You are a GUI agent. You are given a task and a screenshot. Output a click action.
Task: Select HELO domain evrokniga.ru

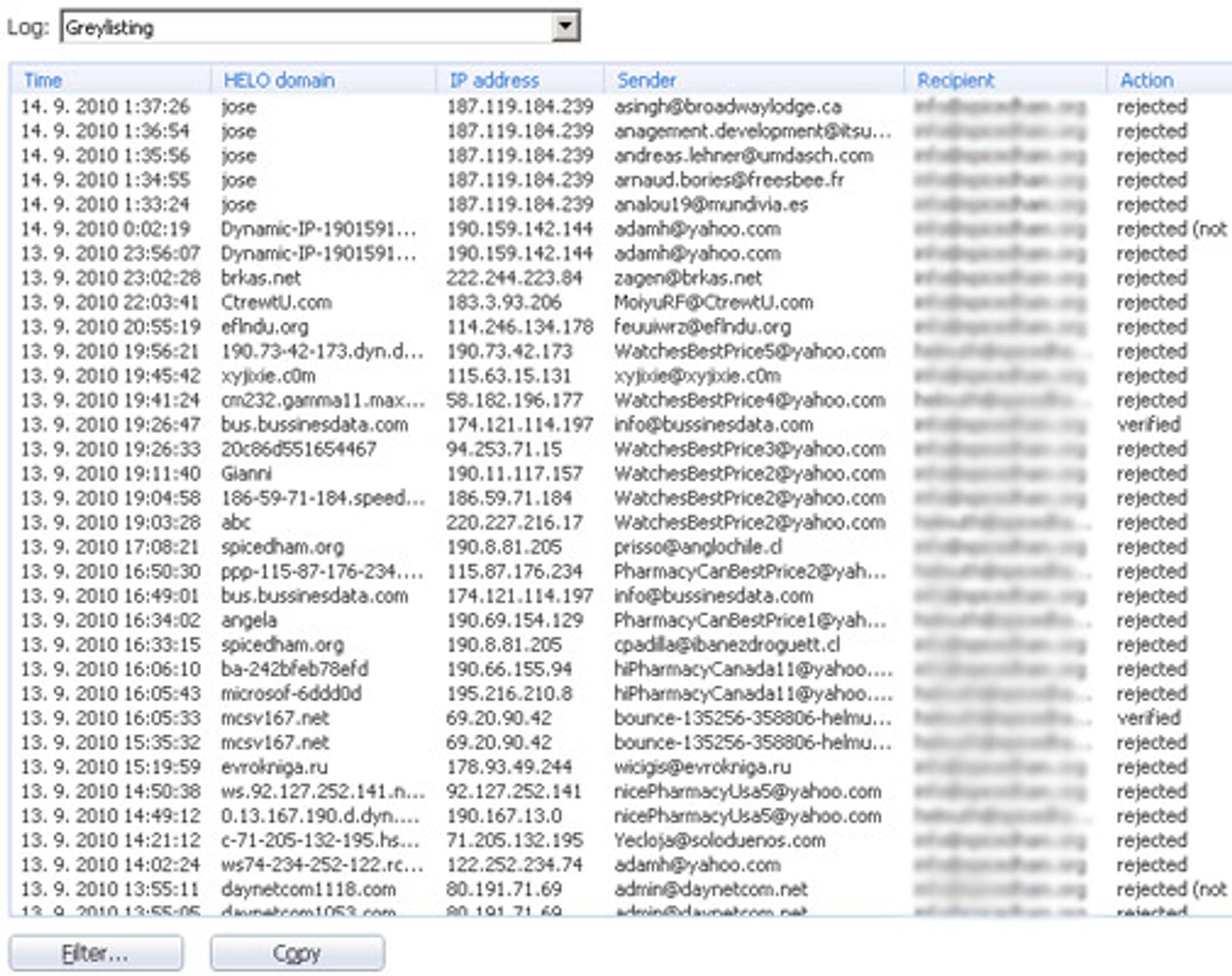point(275,767)
